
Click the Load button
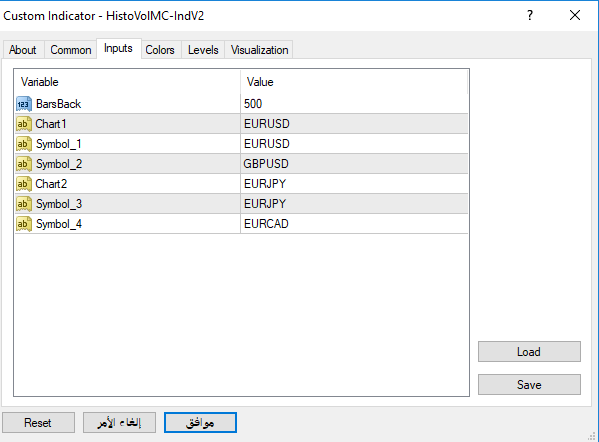tap(529, 351)
